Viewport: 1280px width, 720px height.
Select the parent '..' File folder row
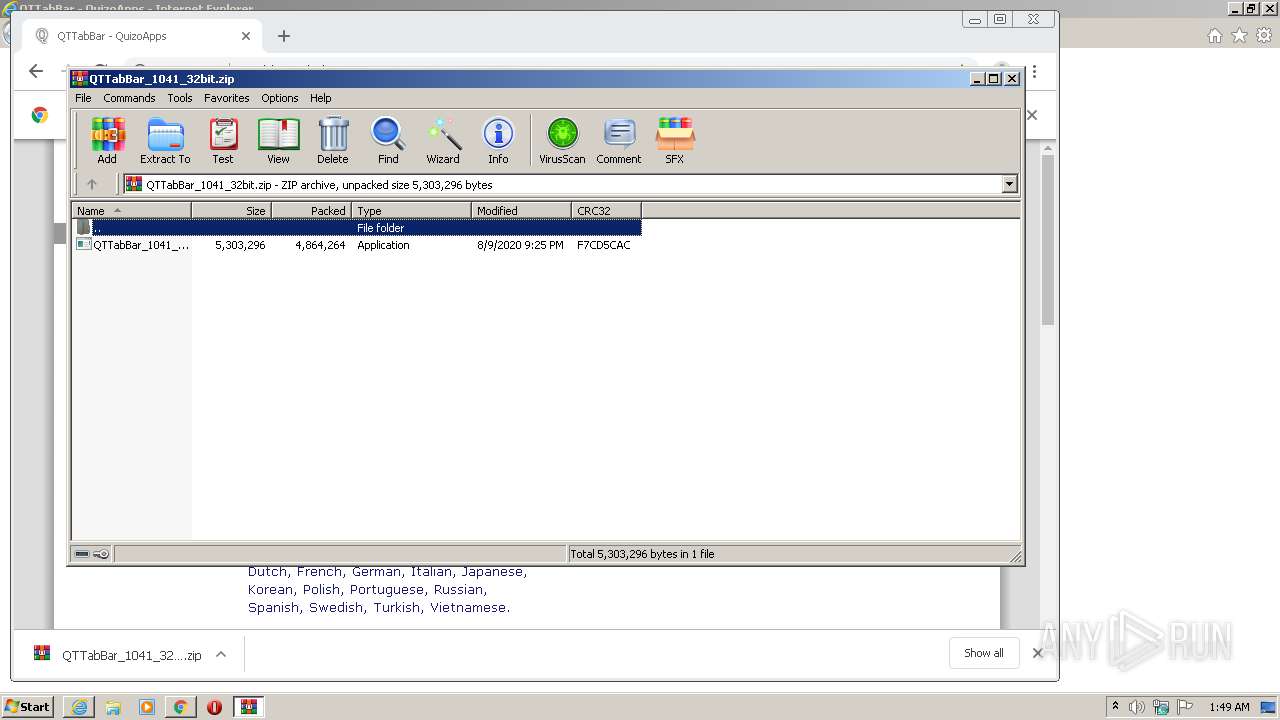[357, 228]
